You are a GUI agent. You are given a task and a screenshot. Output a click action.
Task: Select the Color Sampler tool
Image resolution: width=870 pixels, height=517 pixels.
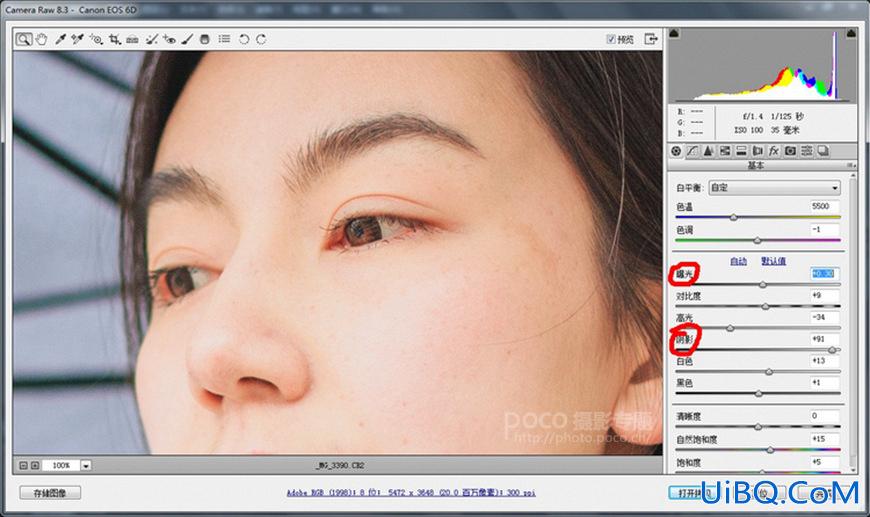click(78, 39)
